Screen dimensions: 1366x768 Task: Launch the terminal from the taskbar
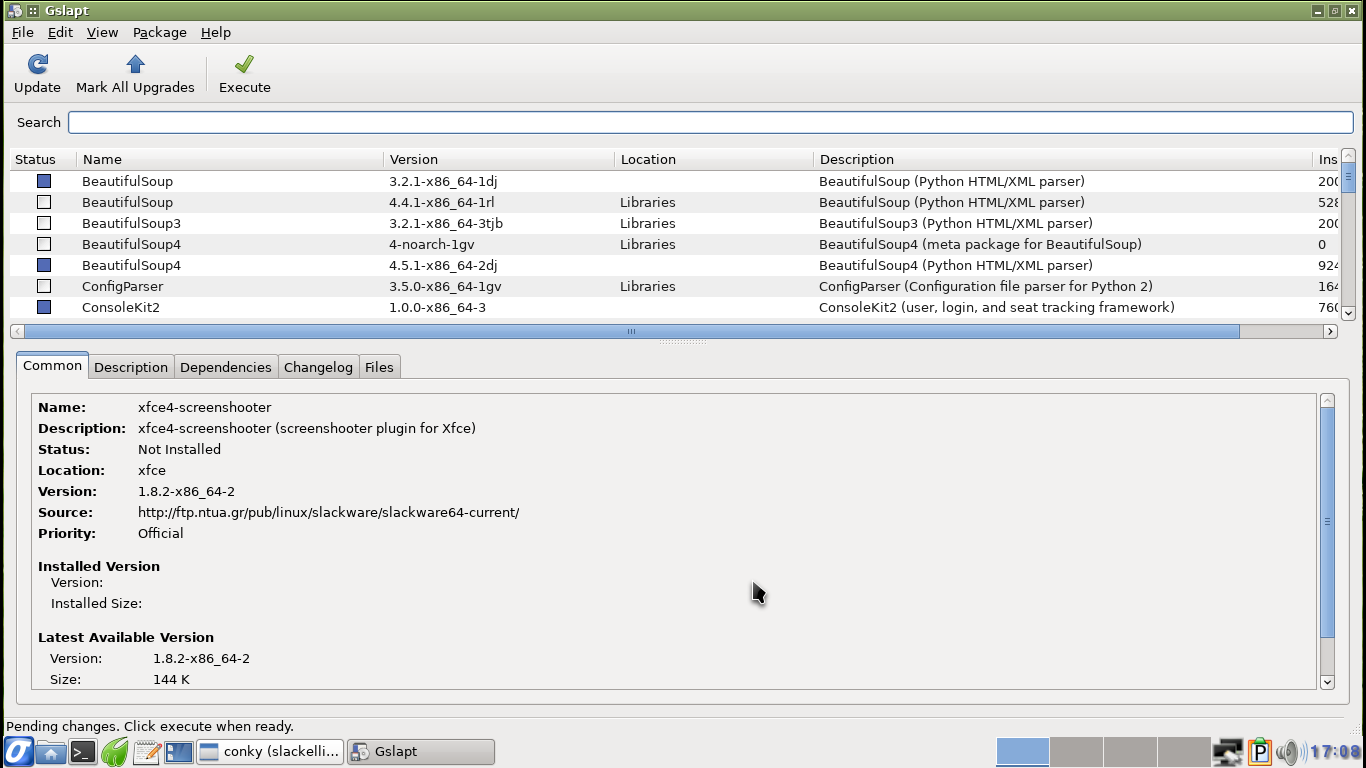tap(83, 752)
